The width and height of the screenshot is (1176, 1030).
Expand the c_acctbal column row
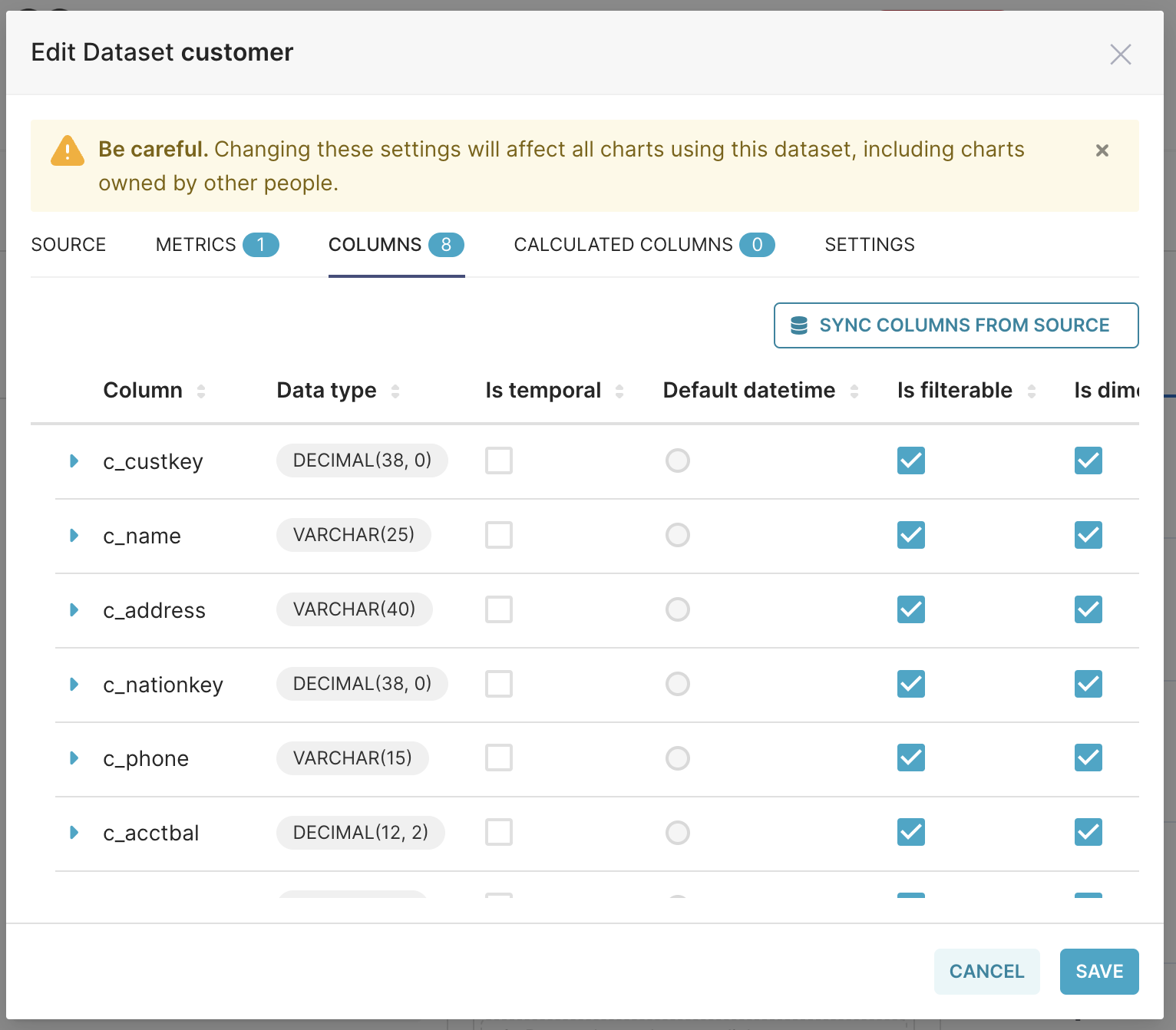point(74,833)
